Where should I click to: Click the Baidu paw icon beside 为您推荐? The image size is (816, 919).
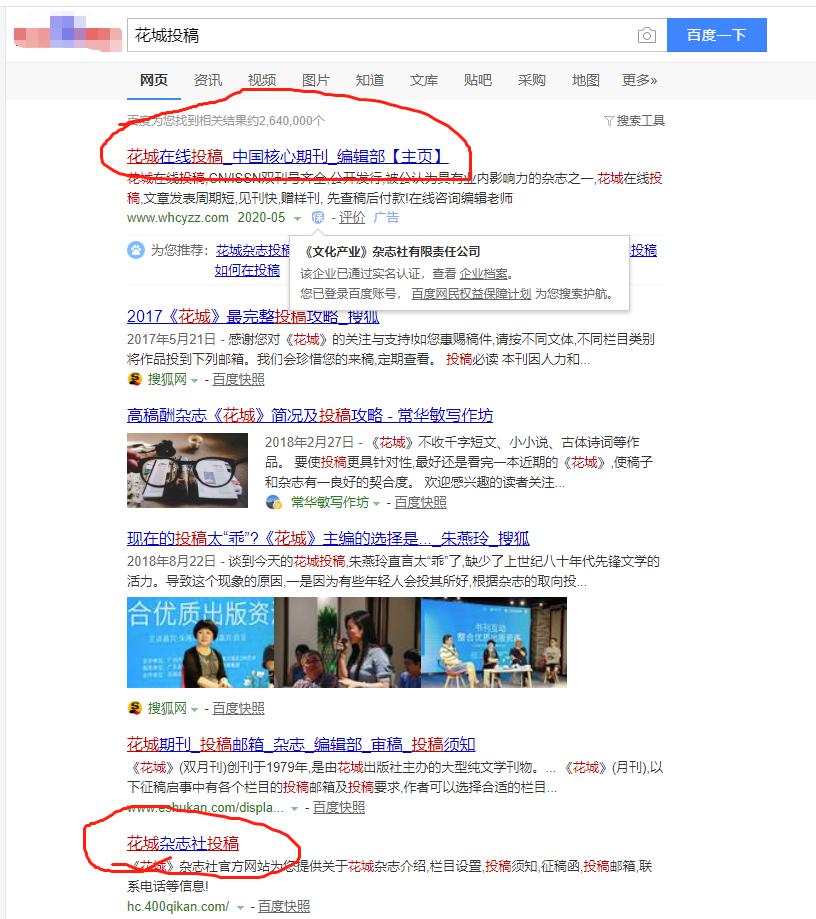136,250
